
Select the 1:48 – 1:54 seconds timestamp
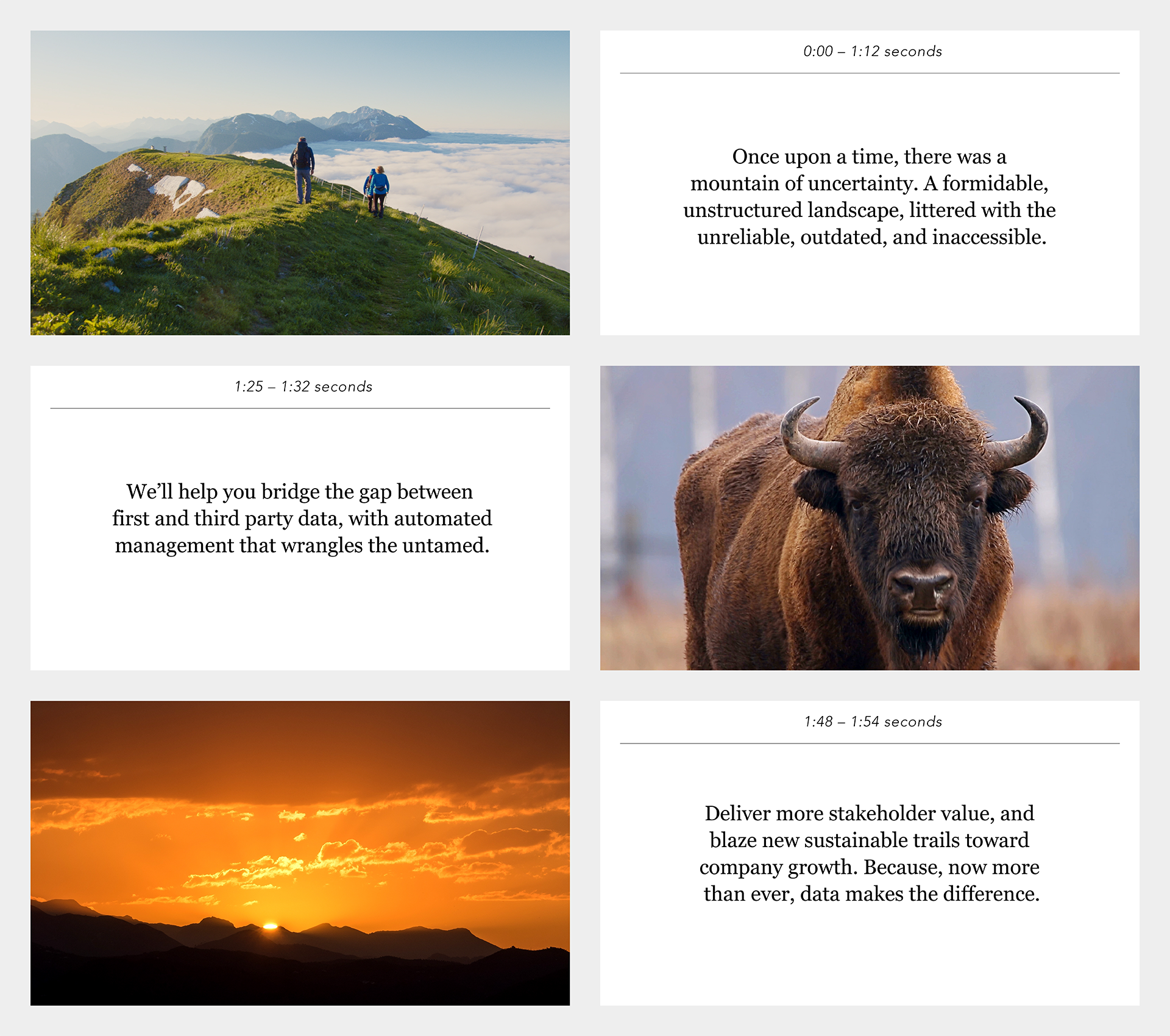click(872, 722)
